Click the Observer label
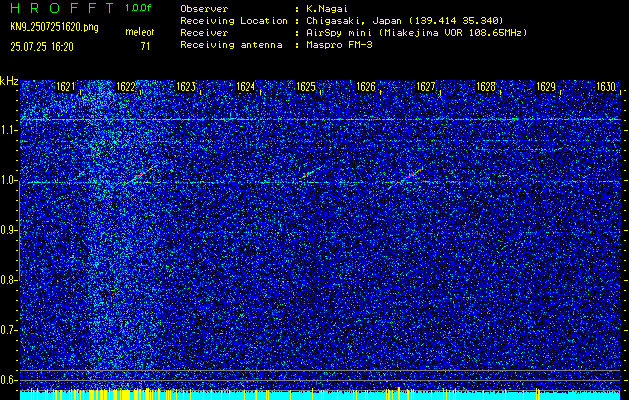The image size is (629, 400). click(x=204, y=9)
